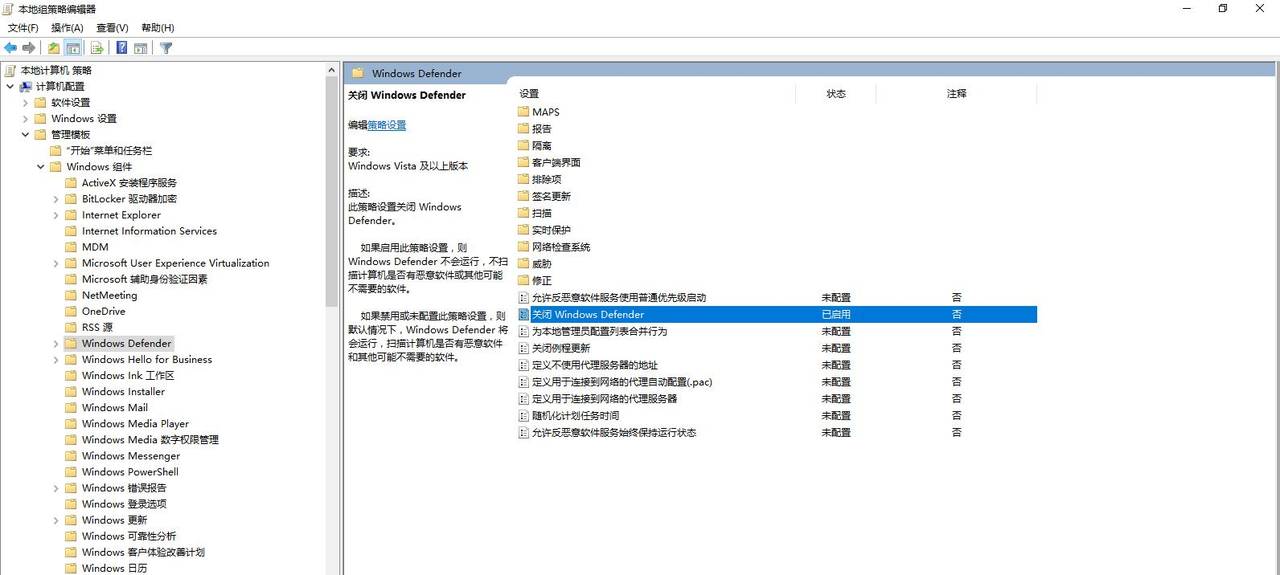
Task: Expand the Windows 更新 tree node
Action: pos(56,520)
